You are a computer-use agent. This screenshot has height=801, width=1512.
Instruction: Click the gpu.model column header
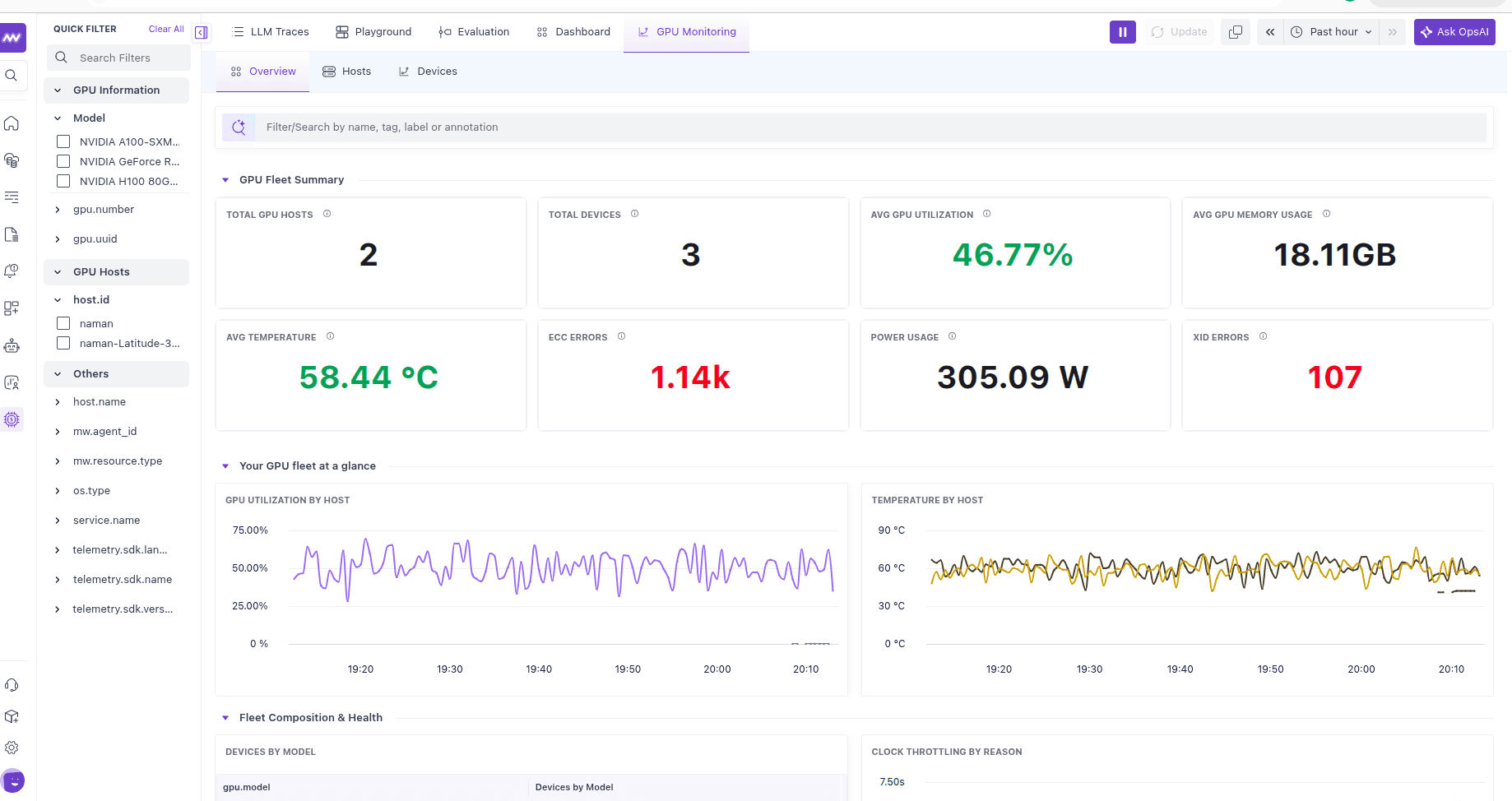click(x=247, y=787)
